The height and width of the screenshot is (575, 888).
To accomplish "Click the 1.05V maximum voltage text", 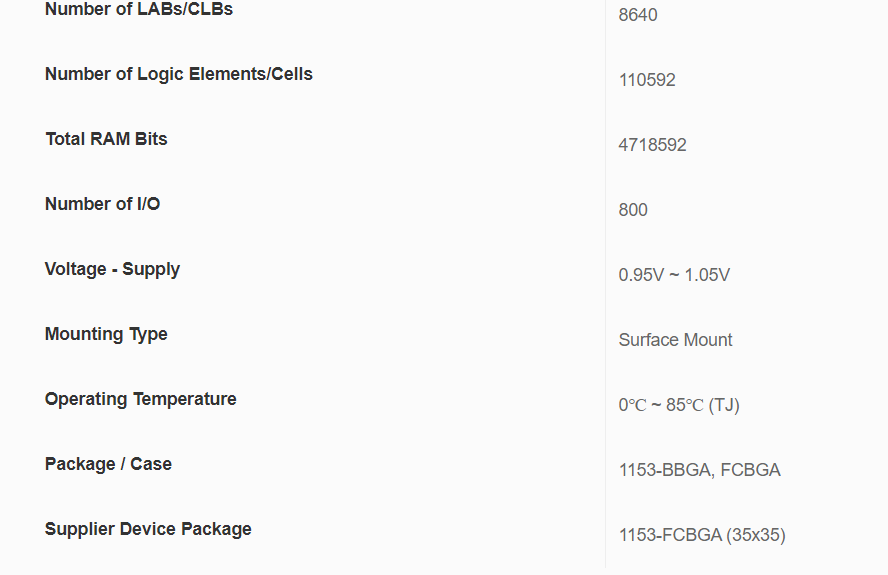I will (x=707, y=275).
